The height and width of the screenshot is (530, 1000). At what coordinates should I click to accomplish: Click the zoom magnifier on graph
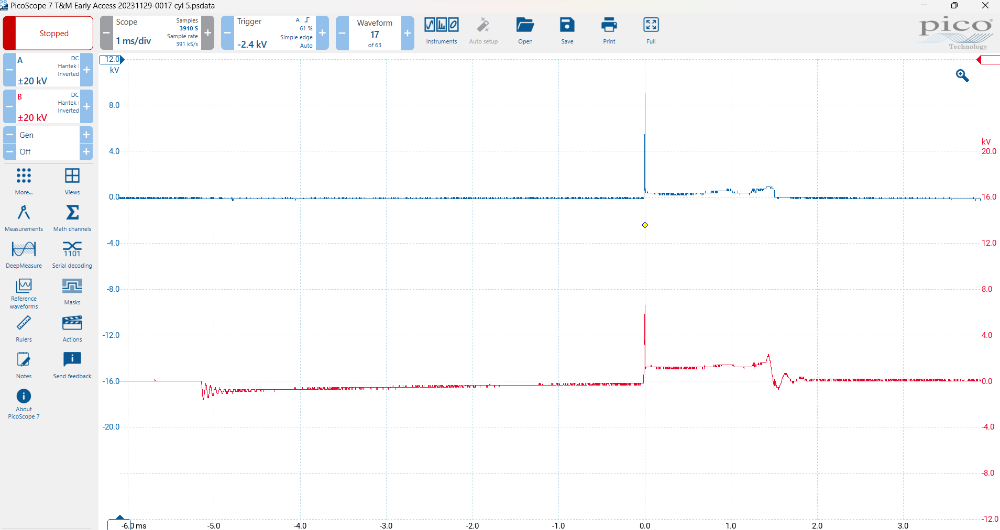point(962,75)
